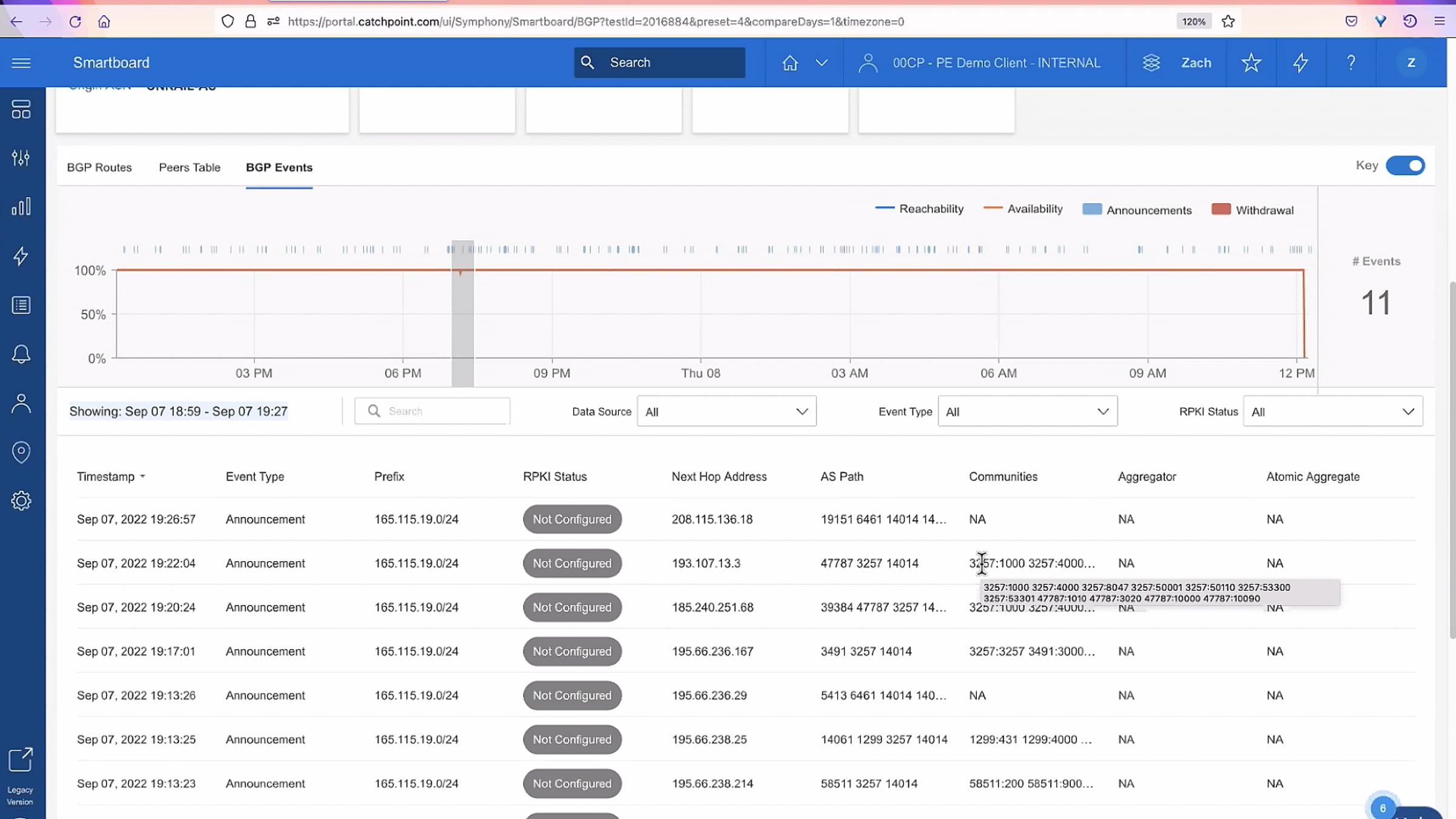Open the help question mark icon
The width and height of the screenshot is (1456, 819).
[x=1351, y=63]
